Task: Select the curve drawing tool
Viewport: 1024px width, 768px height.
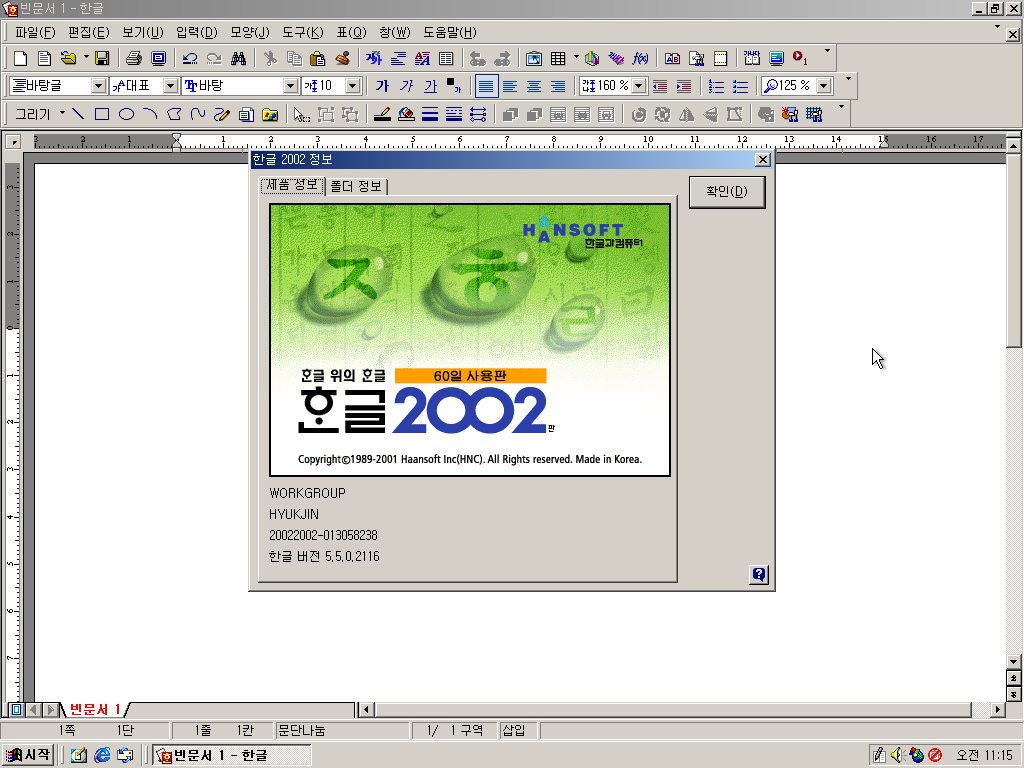Action: coord(198,114)
